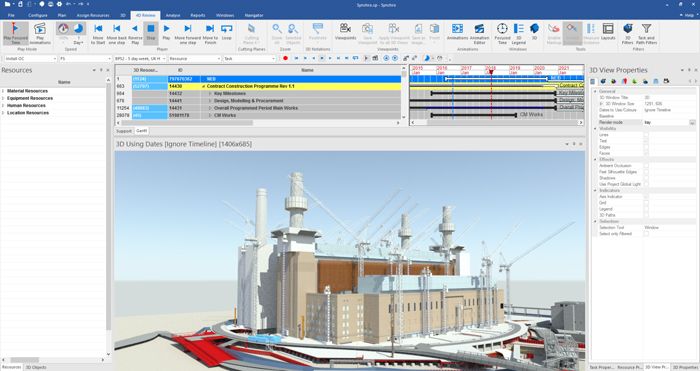Open the Analyse ribbon tab
Image resolution: width=700 pixels, height=371 pixels.
click(x=172, y=15)
